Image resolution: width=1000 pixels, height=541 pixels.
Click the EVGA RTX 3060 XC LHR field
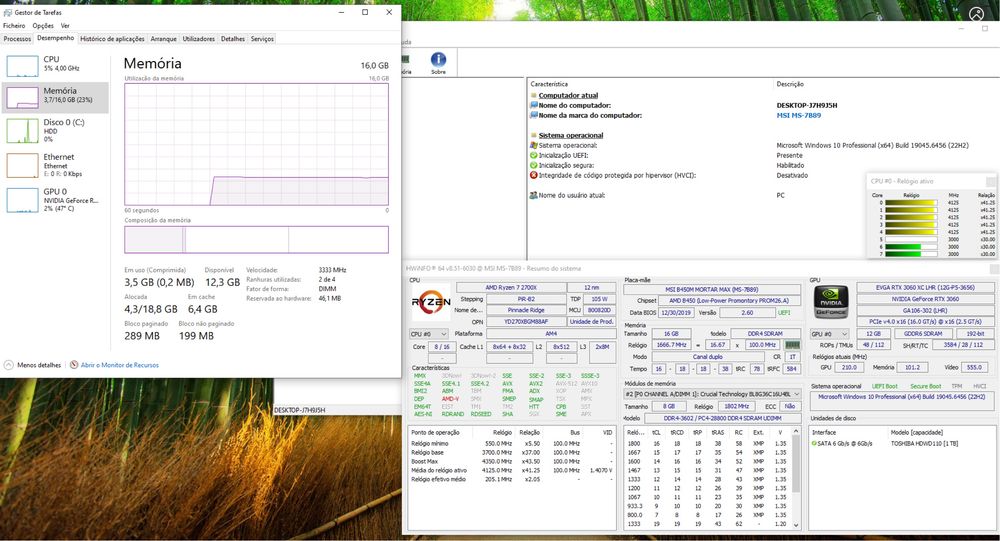click(x=925, y=288)
